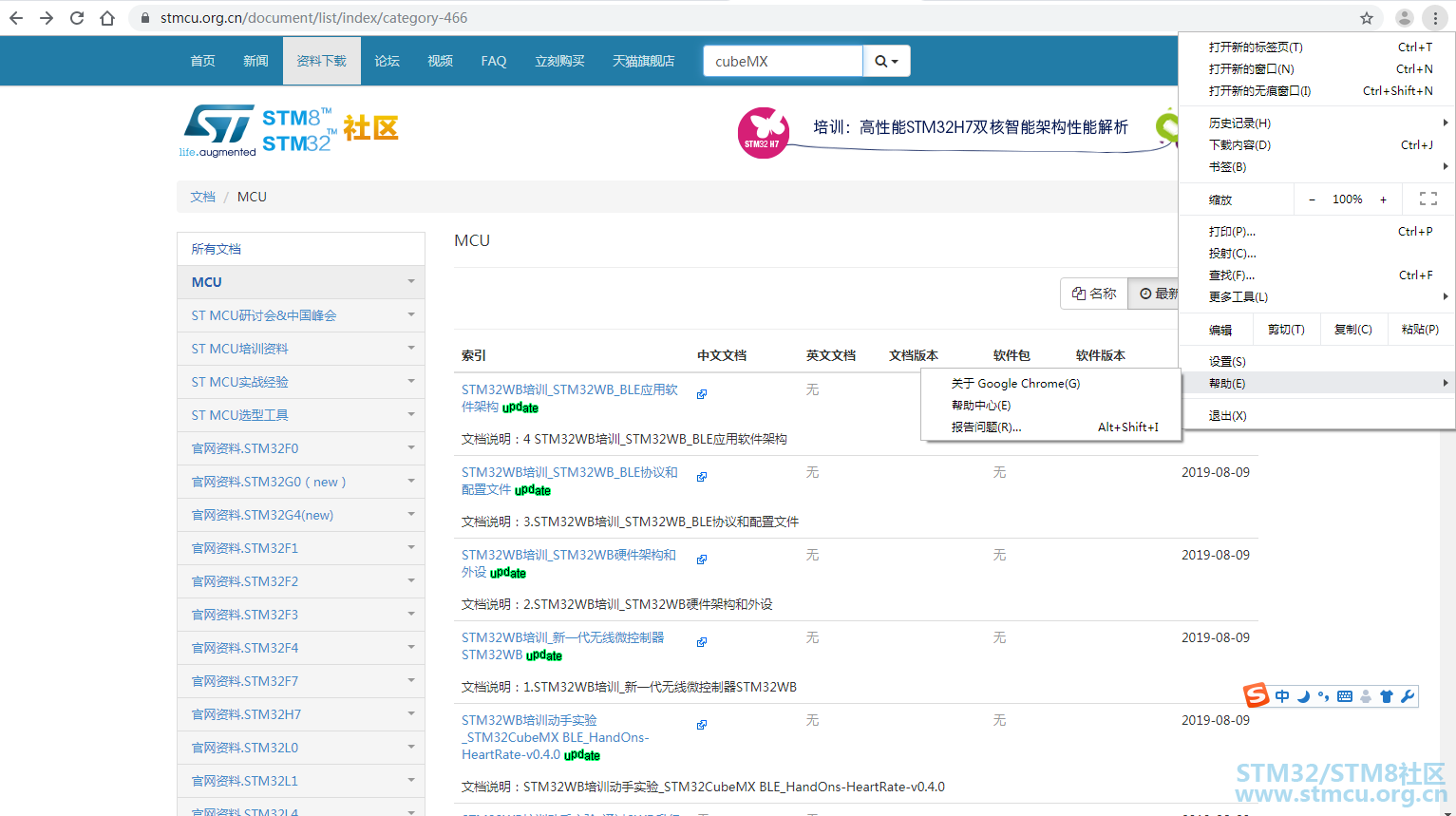Viewport: 1456px width, 816px height.
Task: Open Chinese document icon for STM32WB_BLE应用软件架构 row
Action: point(702,394)
